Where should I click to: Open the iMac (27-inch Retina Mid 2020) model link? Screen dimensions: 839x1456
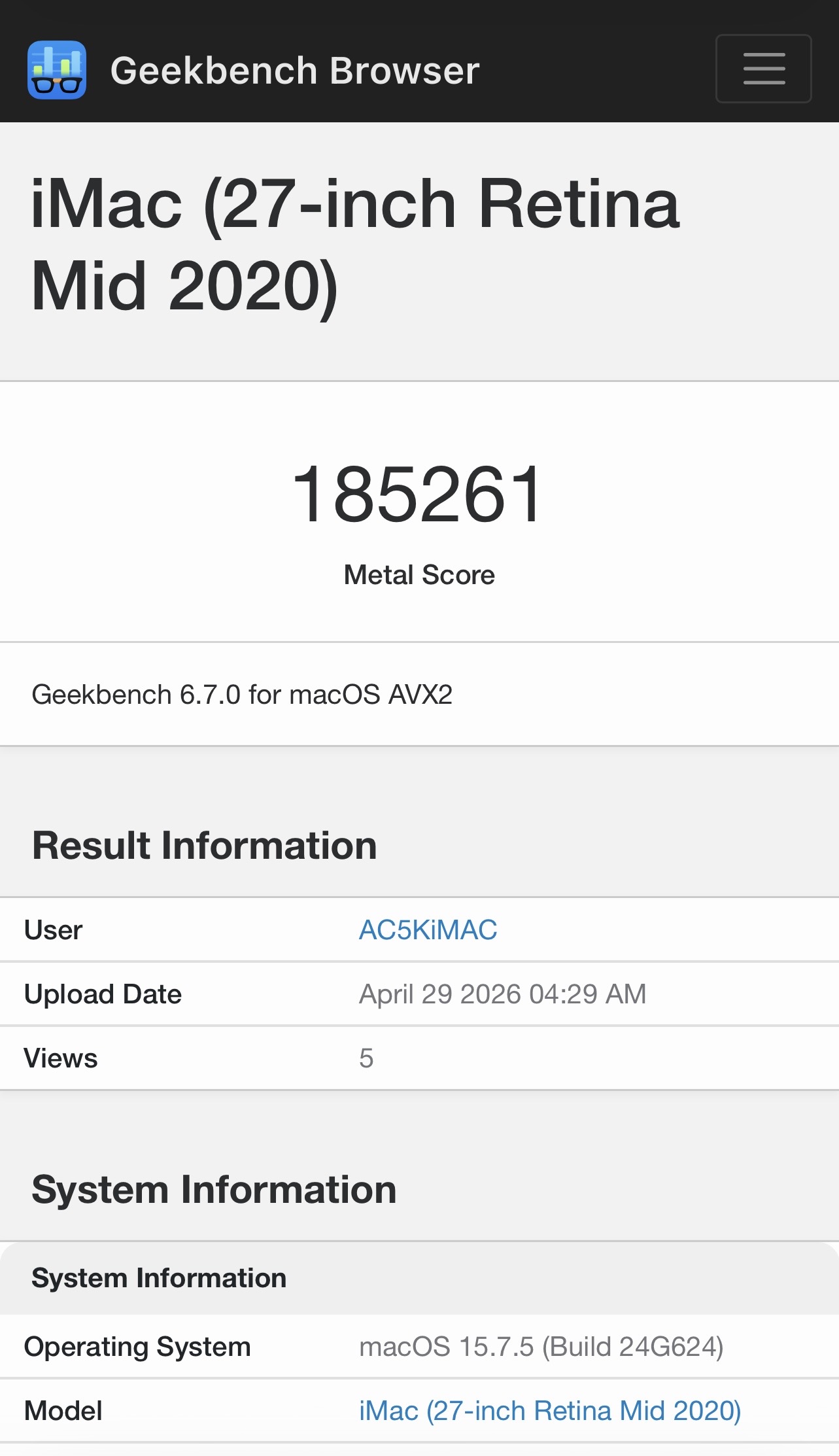(550, 1410)
